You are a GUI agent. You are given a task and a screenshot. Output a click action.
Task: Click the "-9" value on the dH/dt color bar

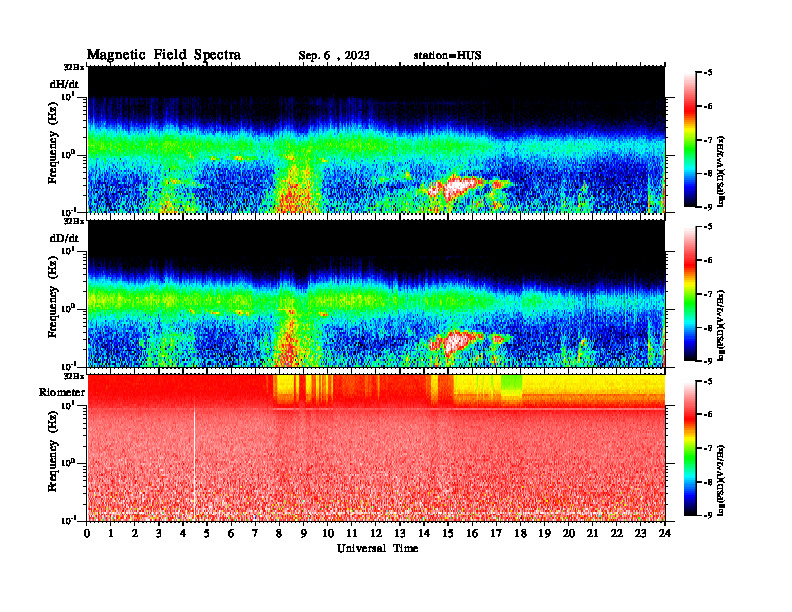click(x=707, y=207)
